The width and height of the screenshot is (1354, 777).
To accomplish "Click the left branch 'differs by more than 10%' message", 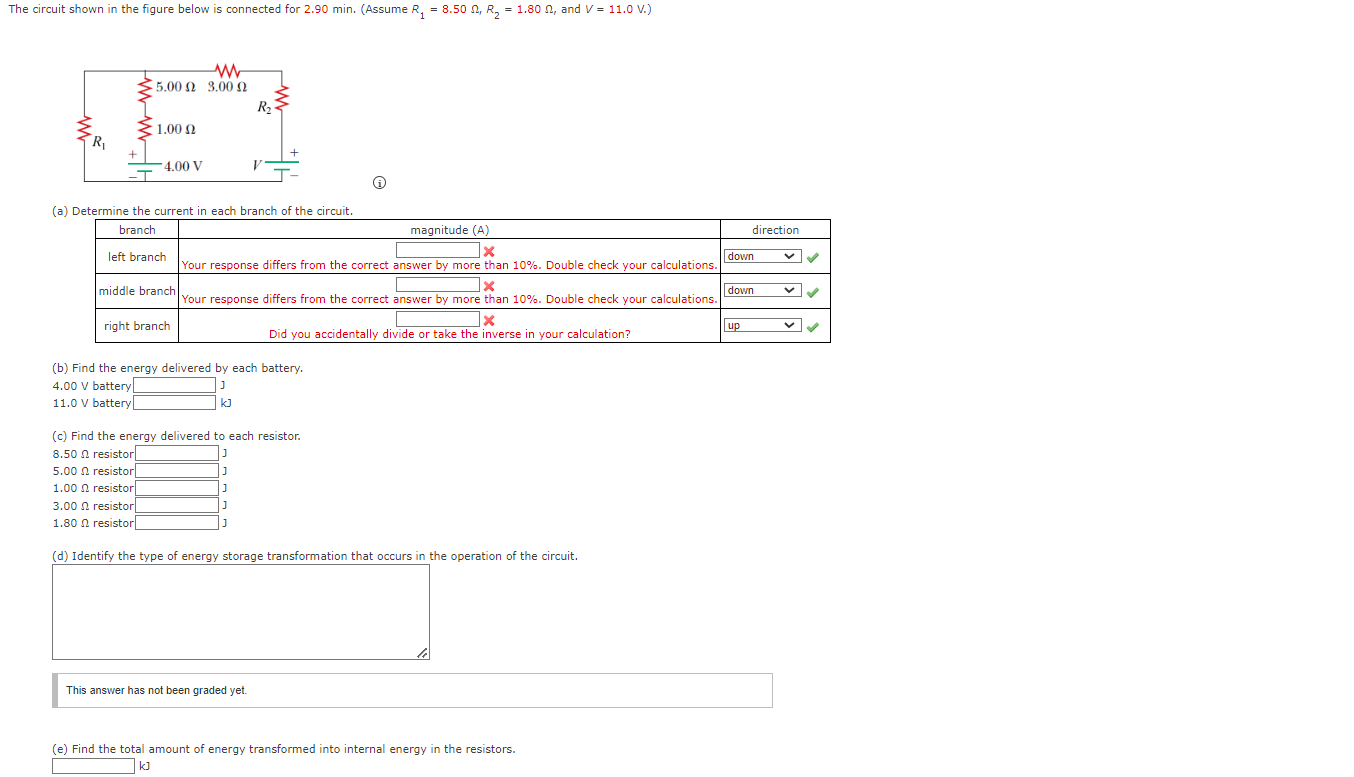I will coord(449,265).
